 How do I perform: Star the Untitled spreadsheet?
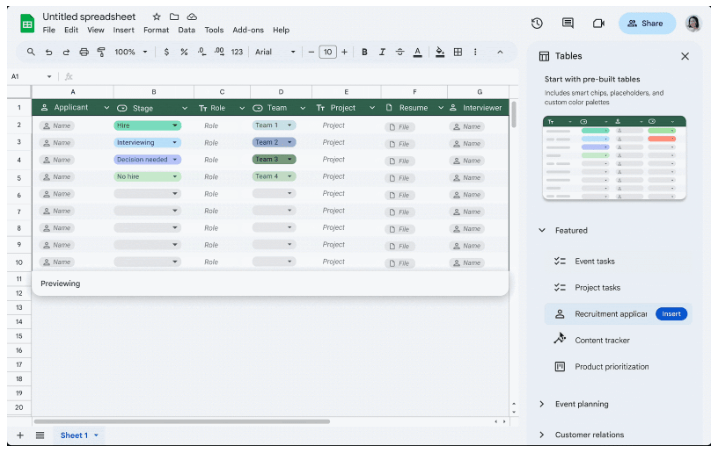click(x=157, y=17)
